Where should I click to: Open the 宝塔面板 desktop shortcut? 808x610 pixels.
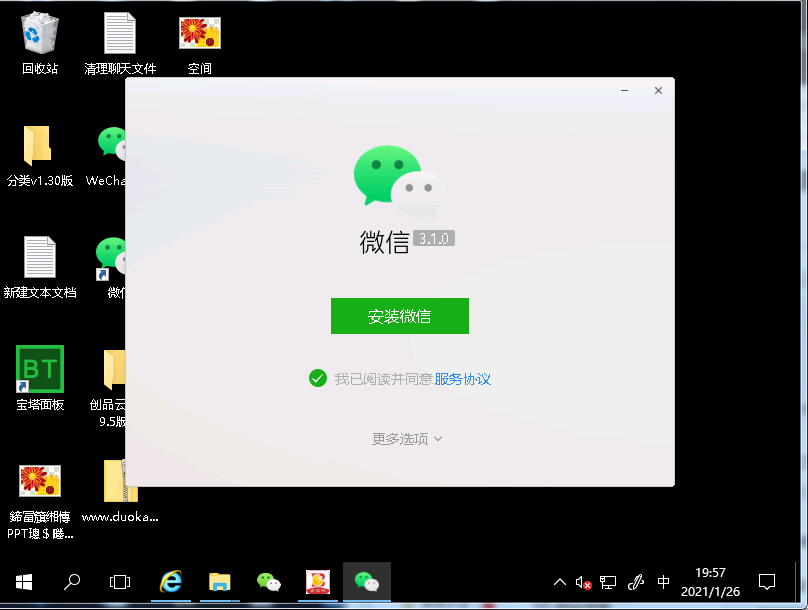(39, 367)
